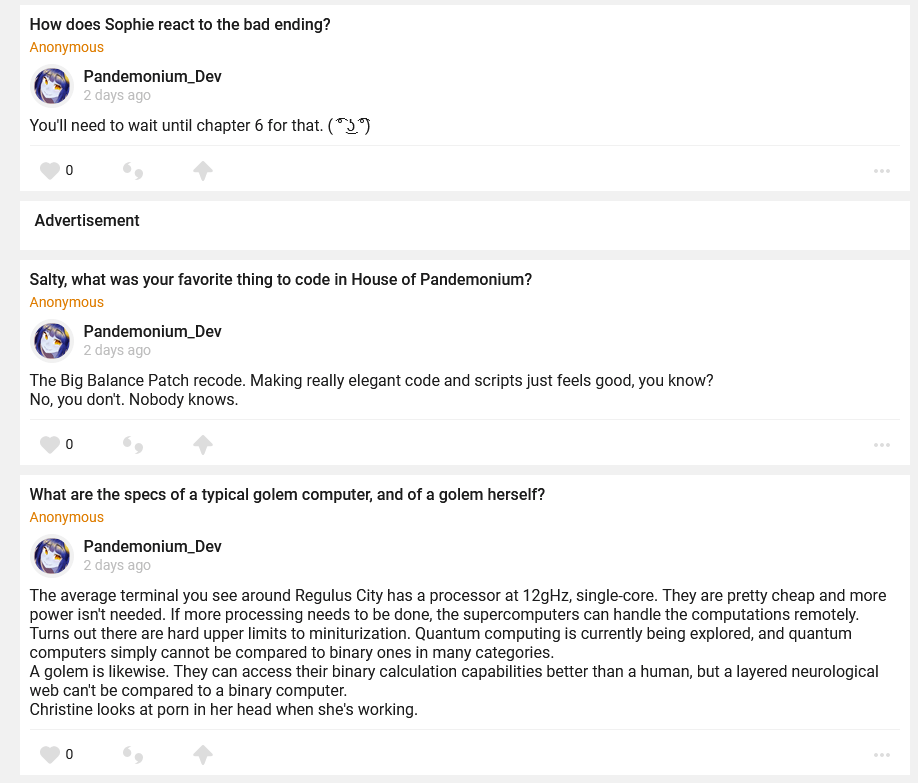The image size is (918, 783).
Task: Share the golem computer specs answer
Action: pos(203,755)
